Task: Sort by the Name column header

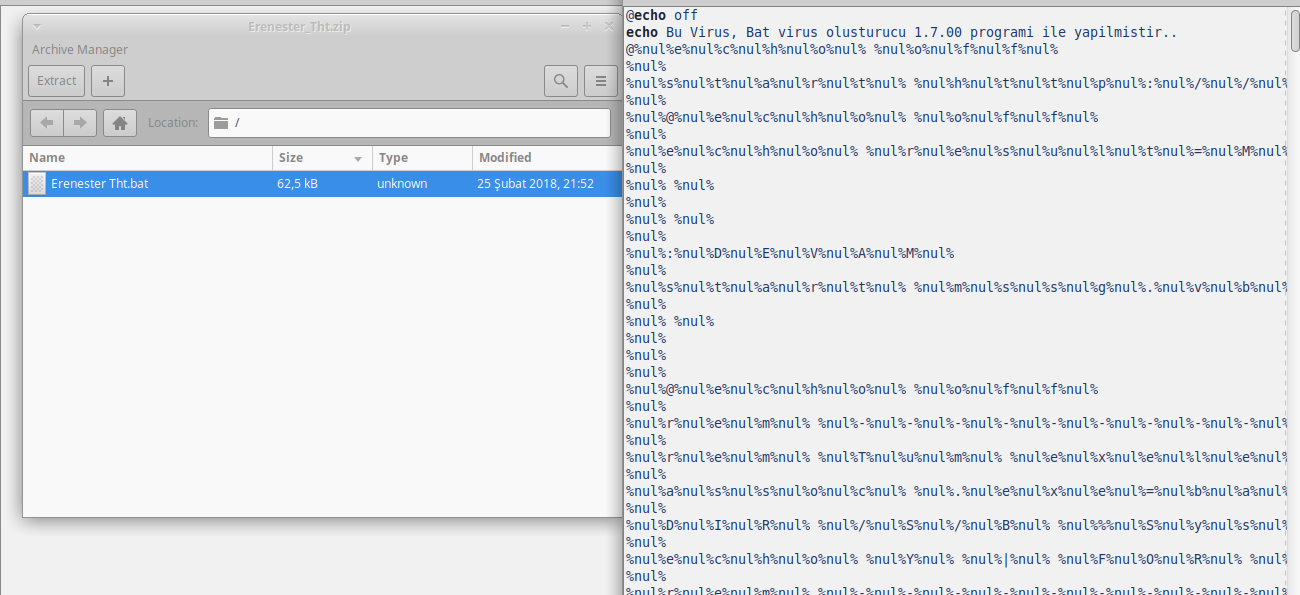Action: [x=147, y=158]
